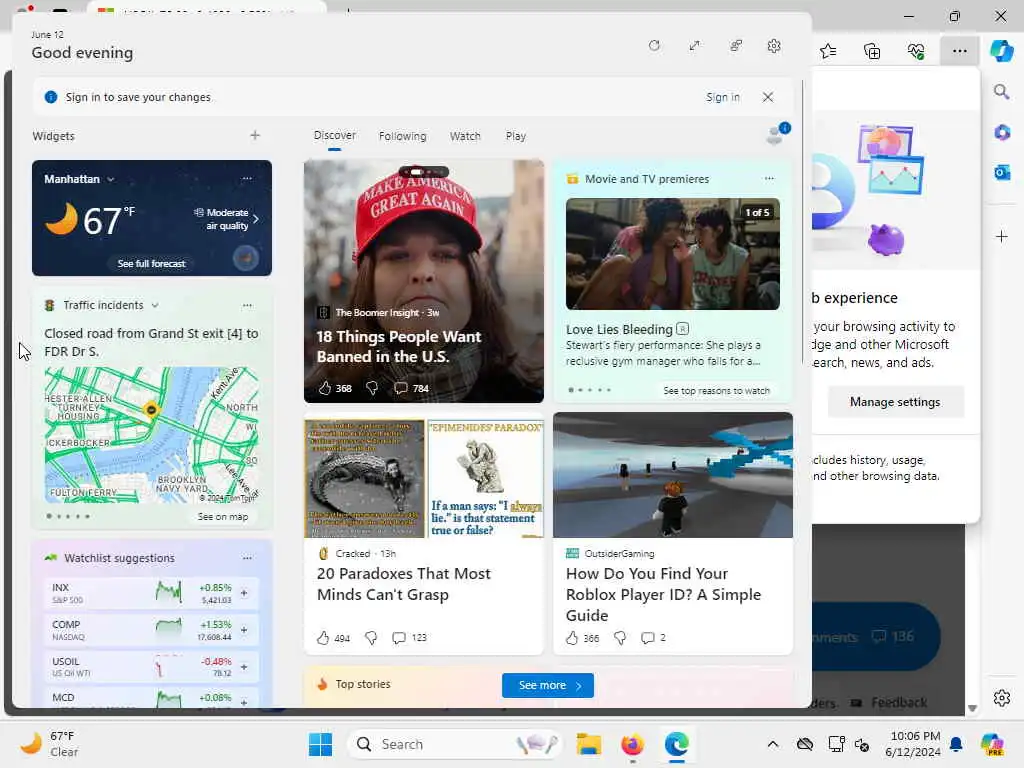Screen dimensions: 1024x768
Task: Add USOIL to watchlist
Action: click(244, 667)
